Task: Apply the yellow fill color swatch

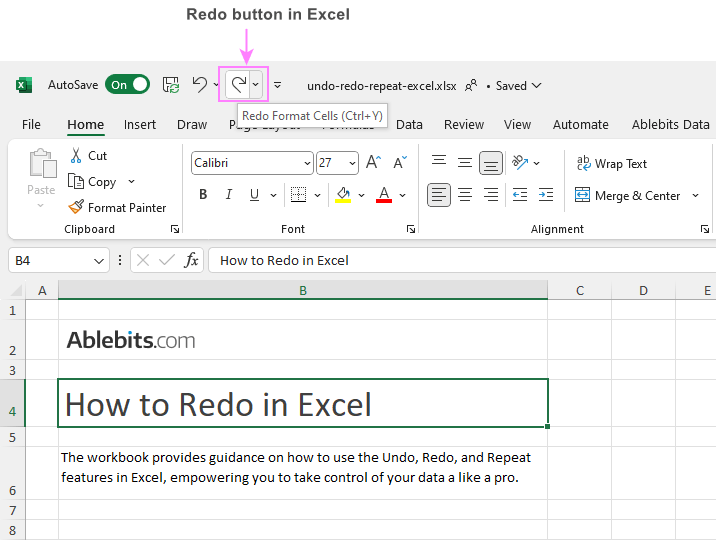Action: click(x=343, y=195)
